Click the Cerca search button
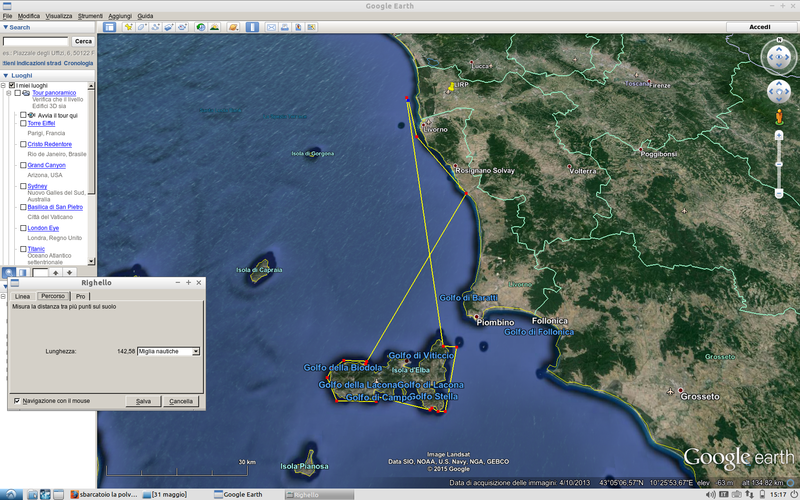The height and width of the screenshot is (500, 800). (x=83, y=41)
